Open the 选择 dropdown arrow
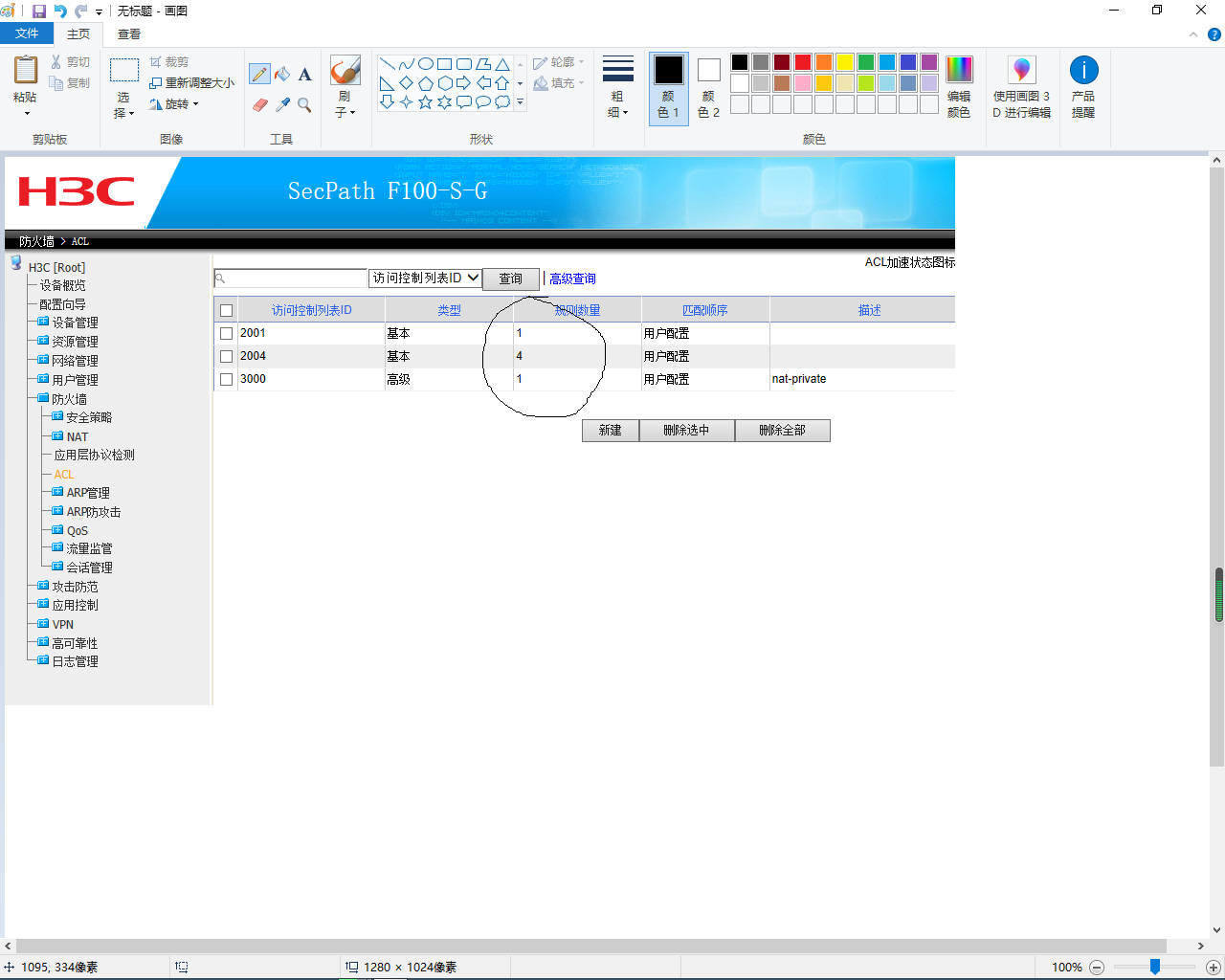The width and height of the screenshot is (1225, 980). [131, 113]
